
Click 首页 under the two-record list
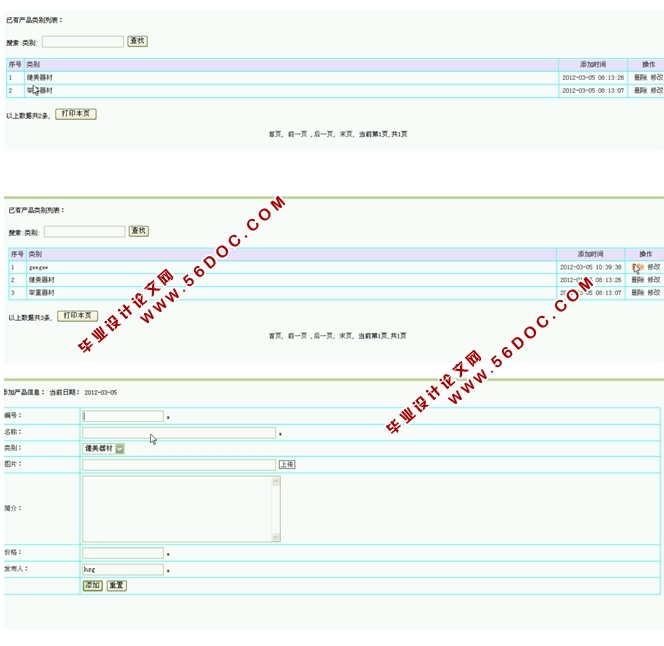coord(274,134)
